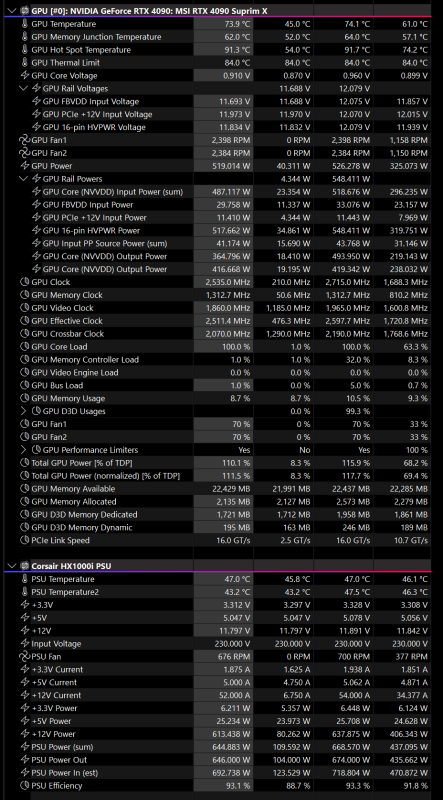Viewport: 443px width, 800px height.
Task: Select the GPU Bus Load row label
Action: click(x=57, y=385)
